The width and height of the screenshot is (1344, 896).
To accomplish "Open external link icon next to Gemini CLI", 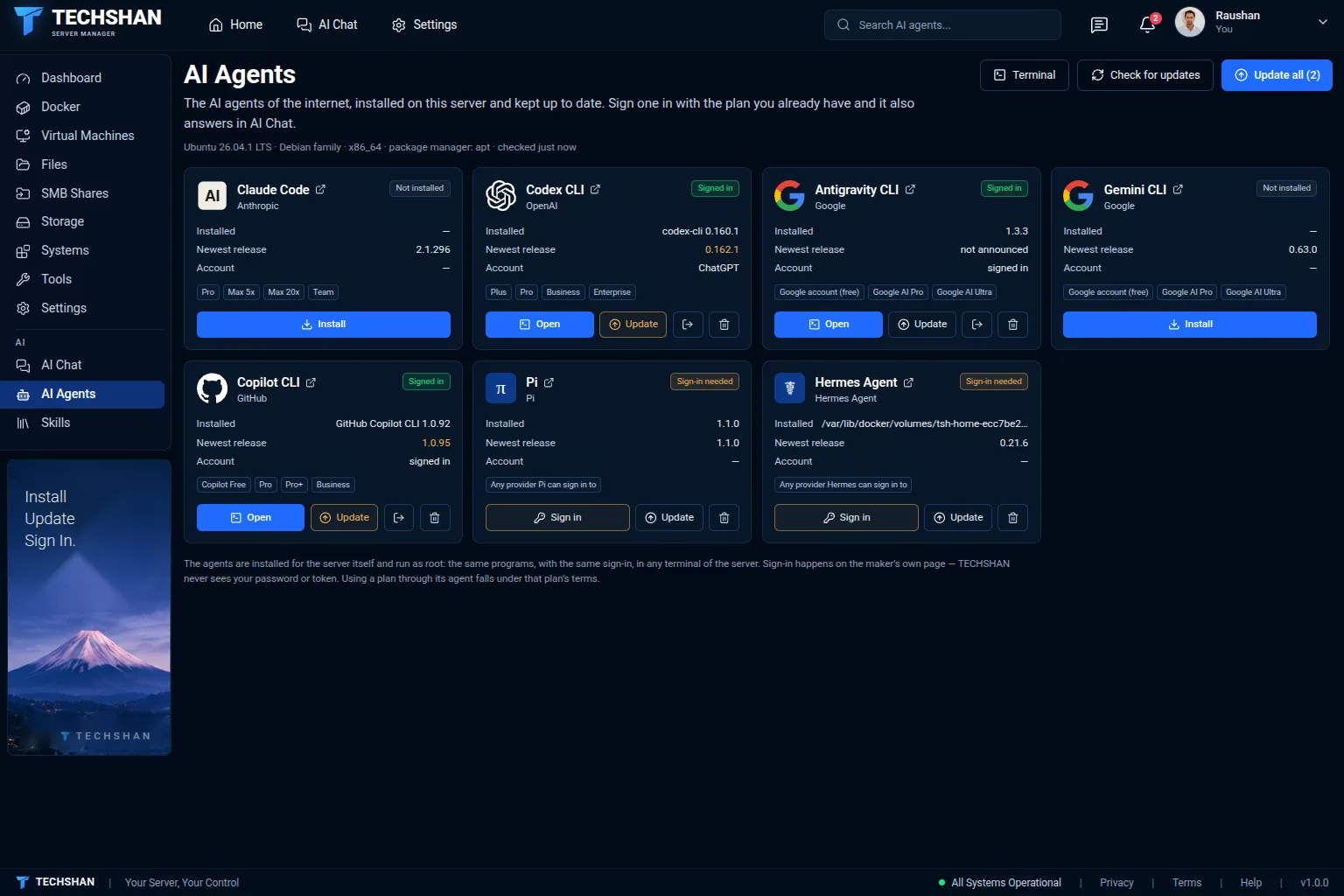I will (x=1178, y=190).
